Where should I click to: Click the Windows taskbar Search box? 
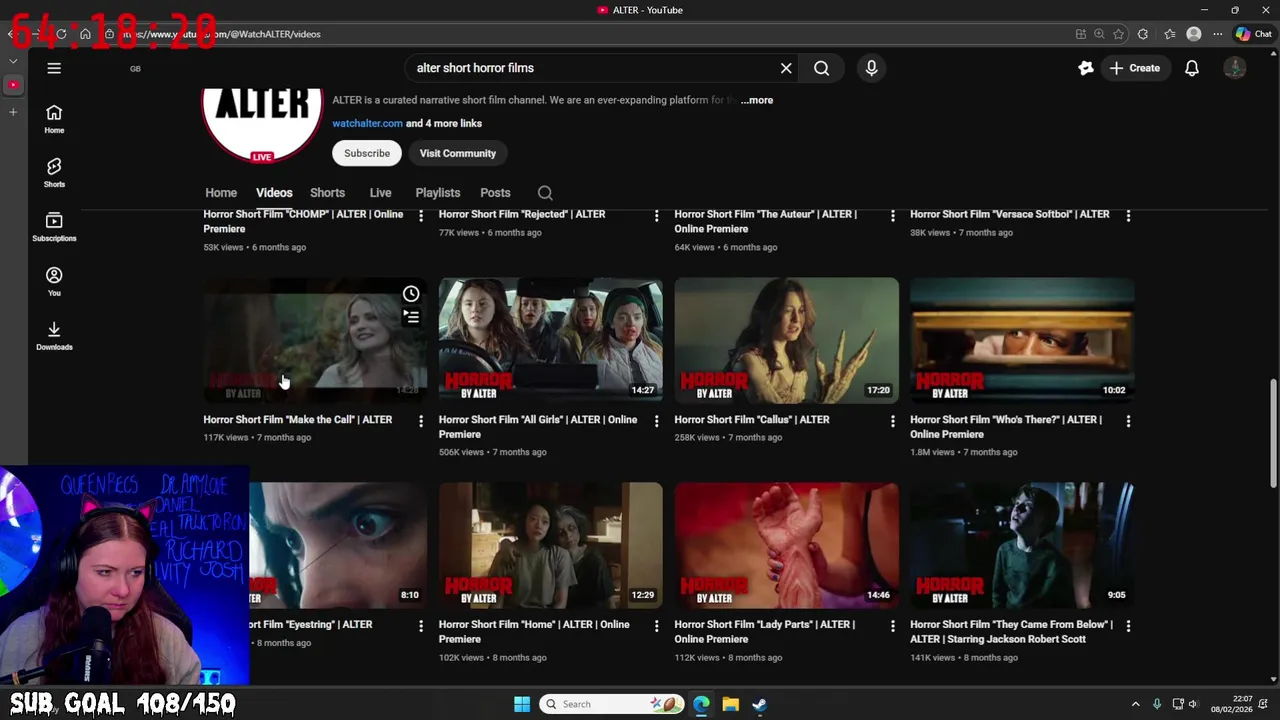[612, 704]
